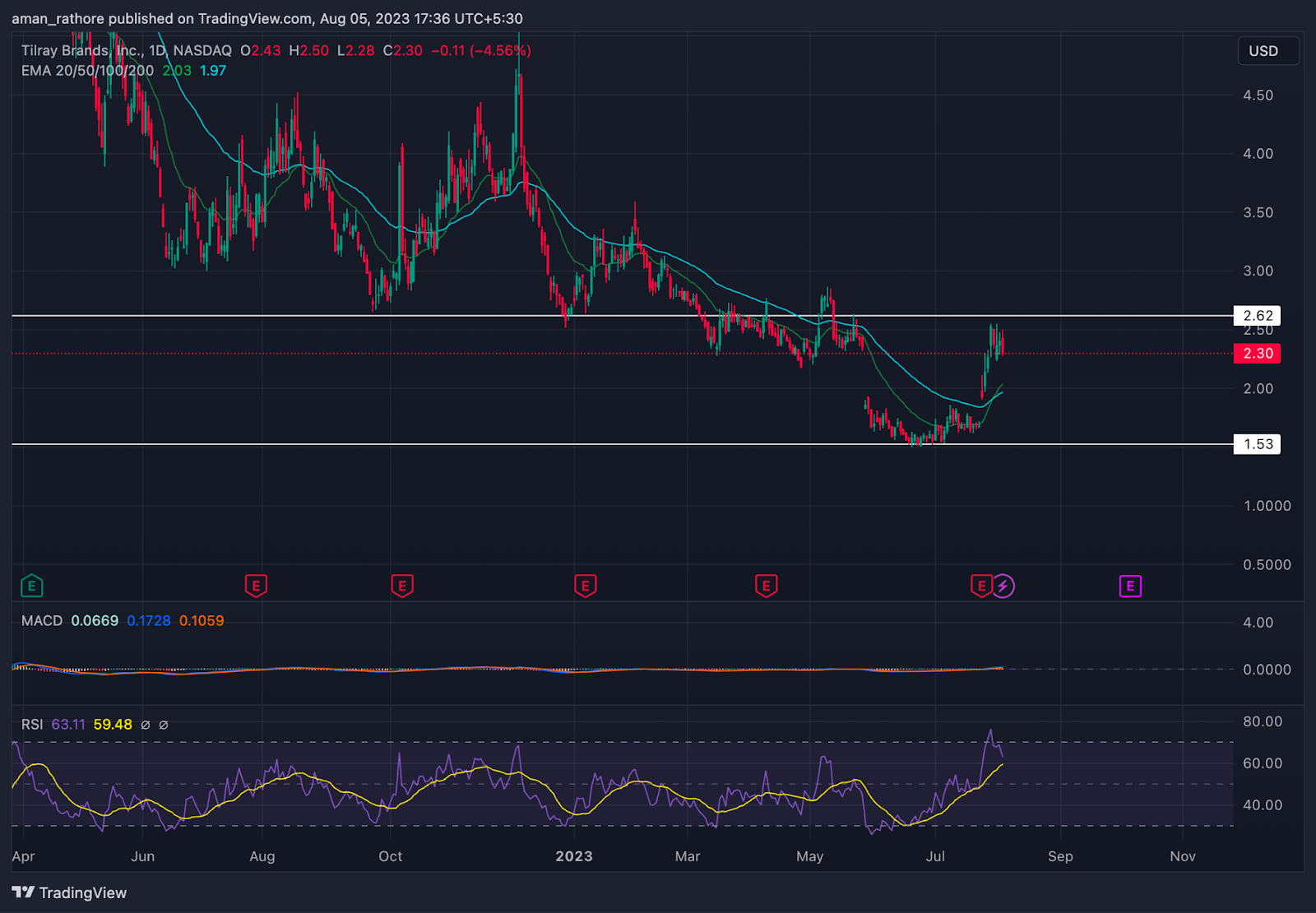Select the 1.53 support price label
The image size is (1316, 913).
coord(1258,444)
